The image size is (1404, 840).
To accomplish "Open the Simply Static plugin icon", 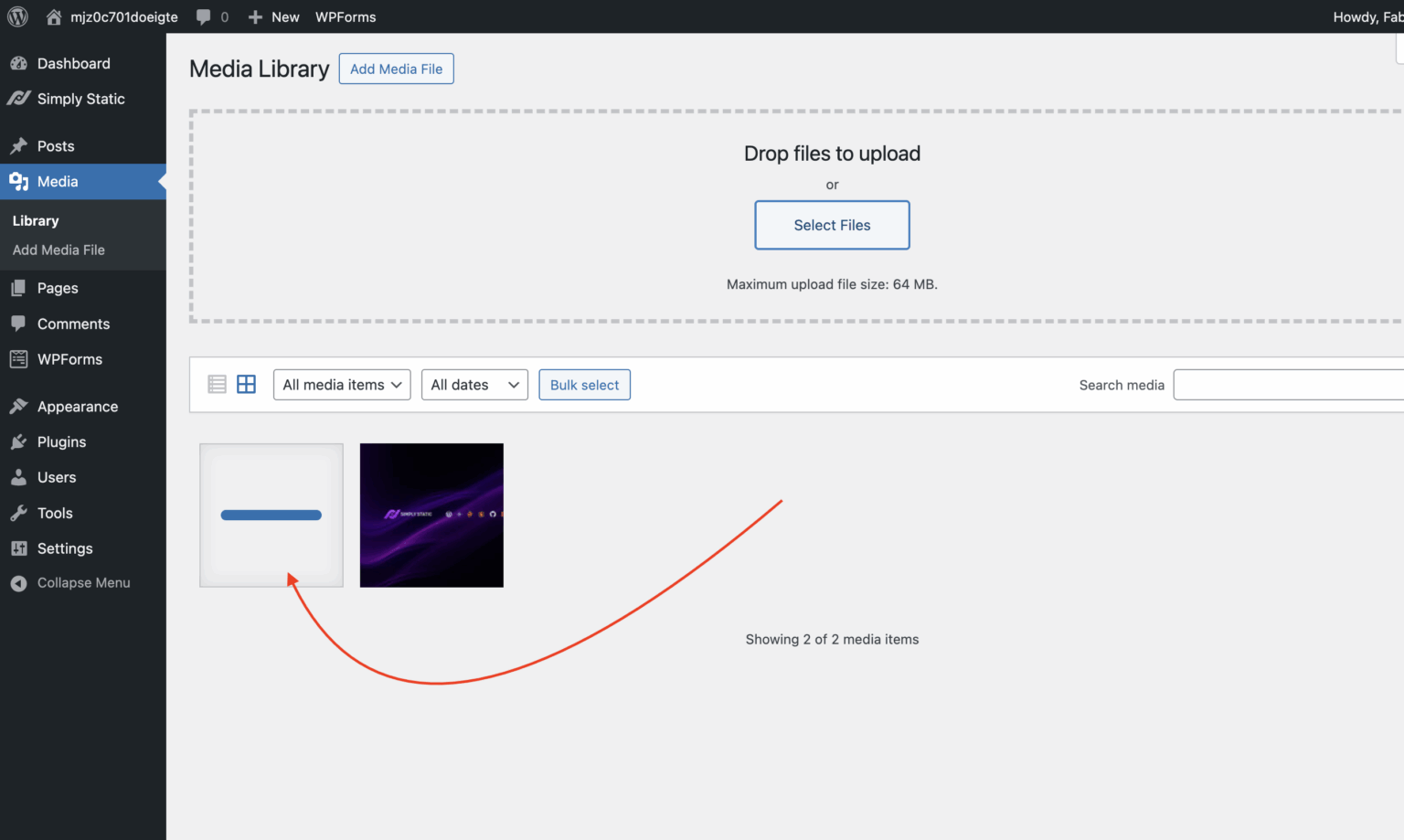I will pos(19,99).
